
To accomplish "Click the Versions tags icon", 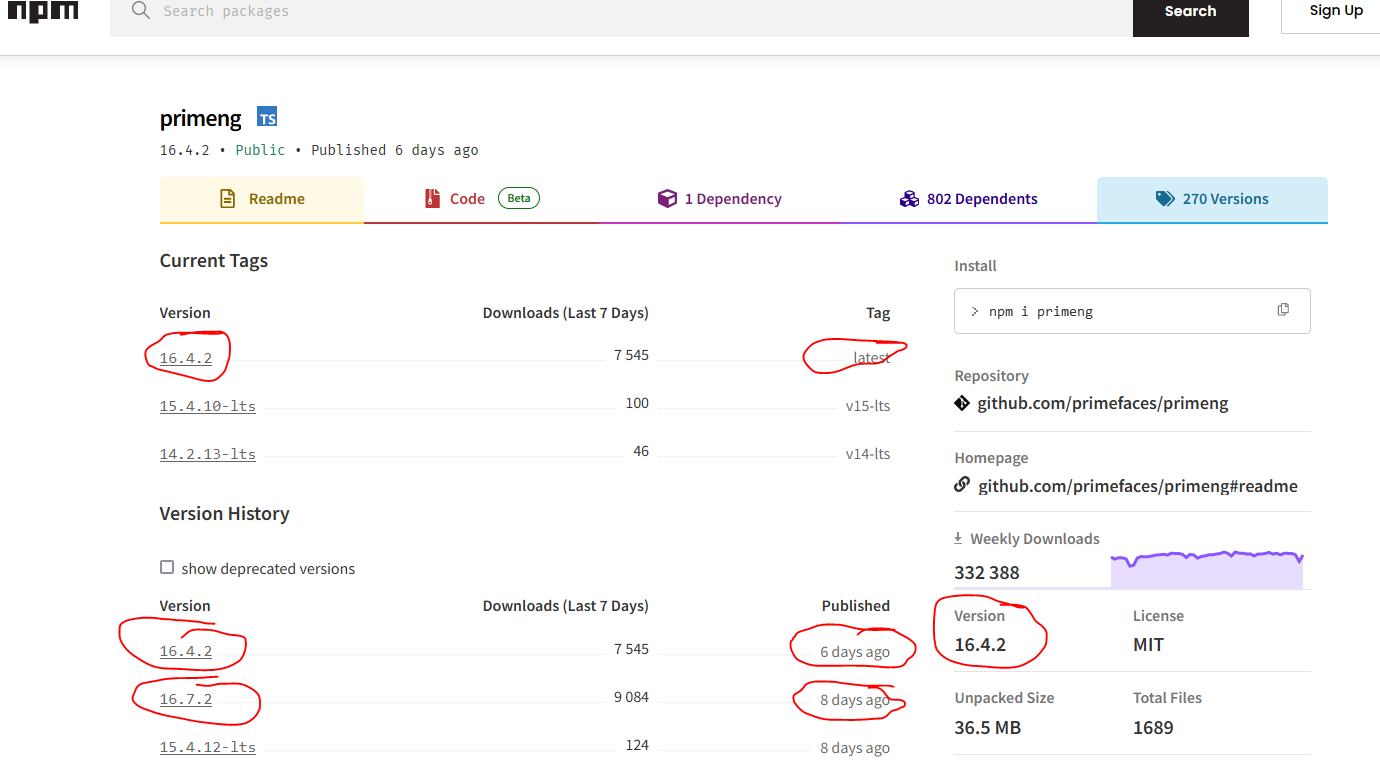I will [1165, 199].
